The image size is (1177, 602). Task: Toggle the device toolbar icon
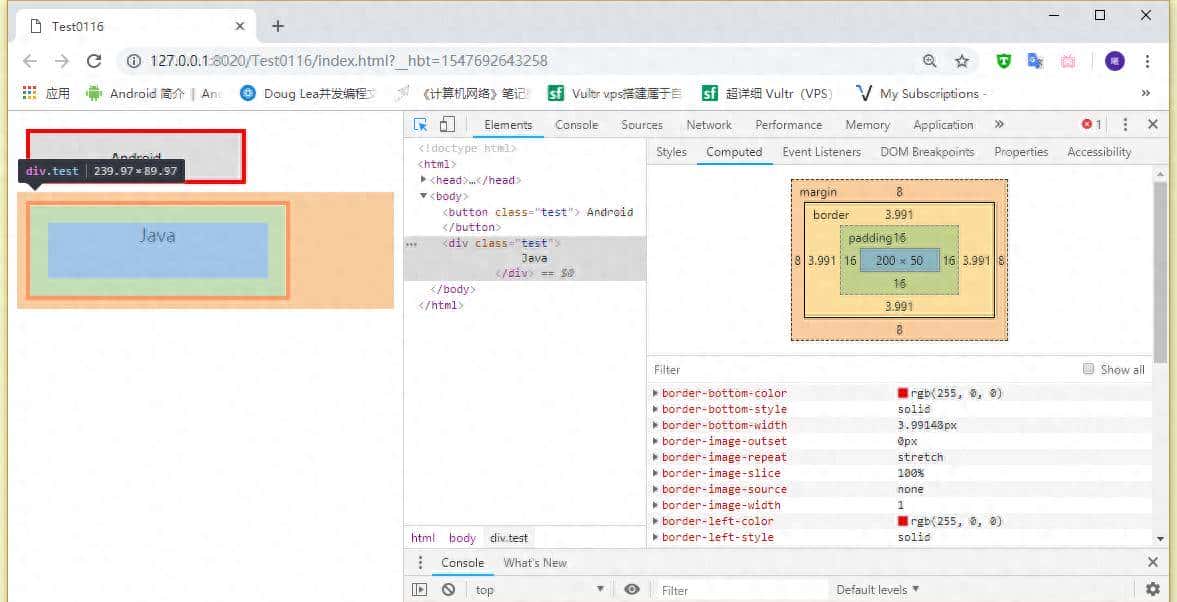point(447,125)
